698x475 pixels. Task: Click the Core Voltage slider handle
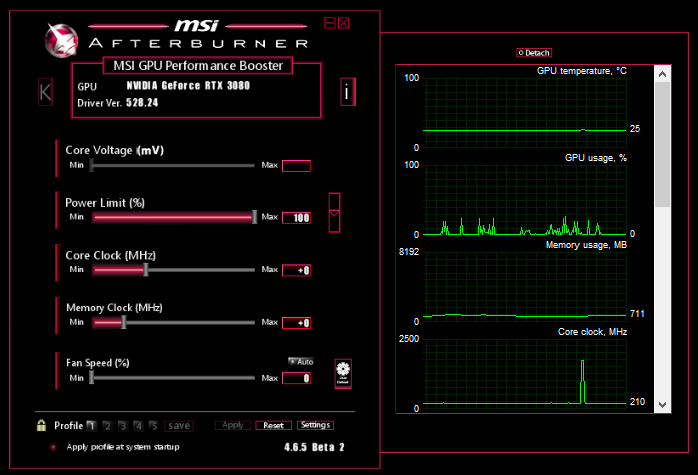[x=92, y=165]
